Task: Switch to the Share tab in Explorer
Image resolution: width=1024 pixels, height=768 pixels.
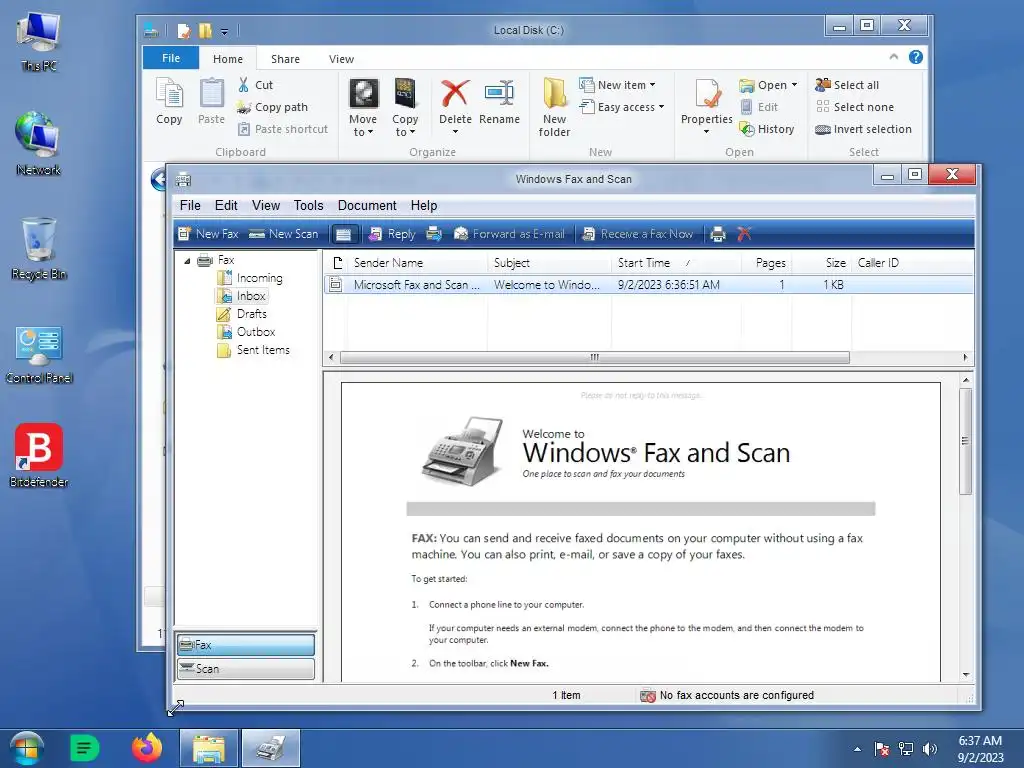Action: tap(285, 59)
